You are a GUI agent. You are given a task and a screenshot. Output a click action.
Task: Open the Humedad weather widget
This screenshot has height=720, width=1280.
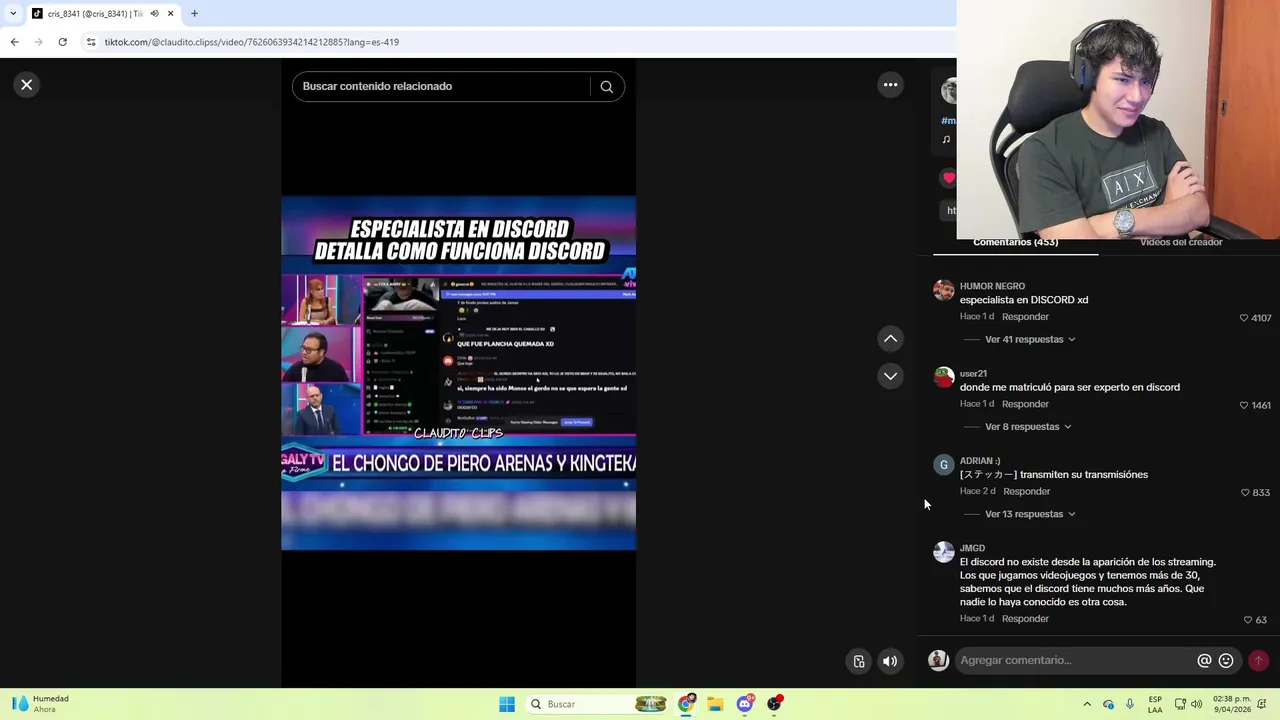click(x=42, y=704)
